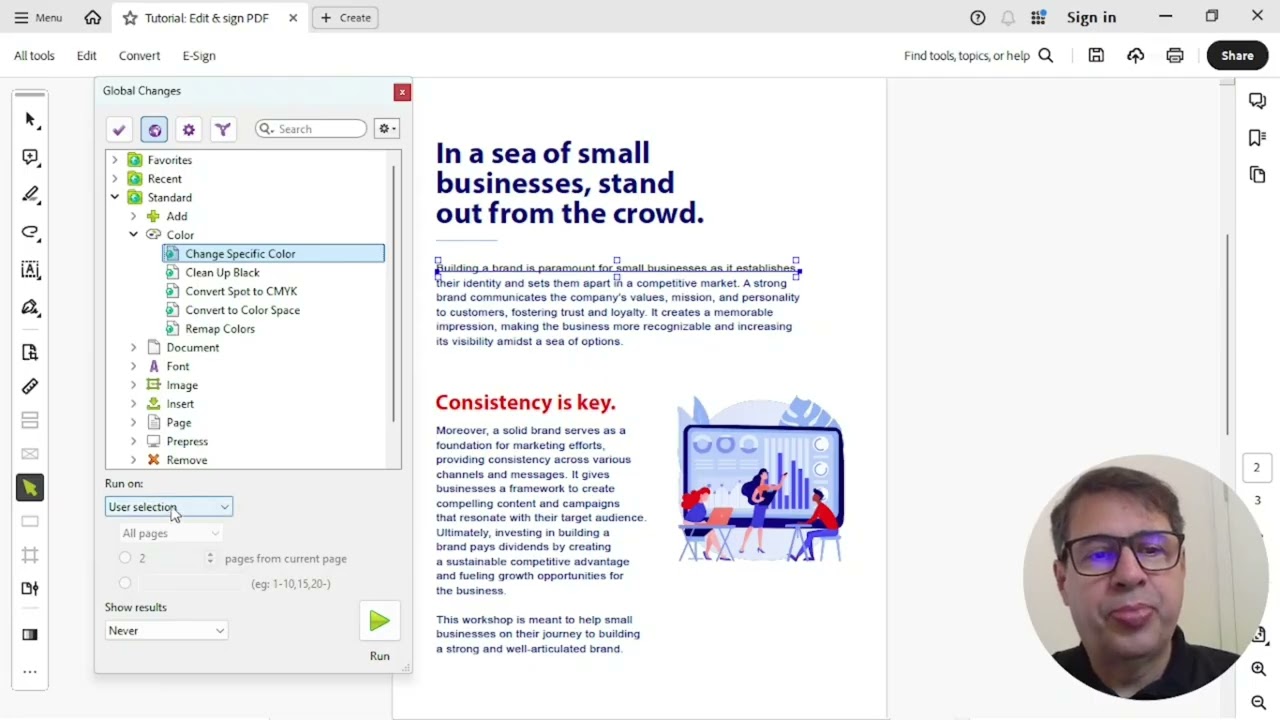Collapse the Color category

tap(133, 235)
